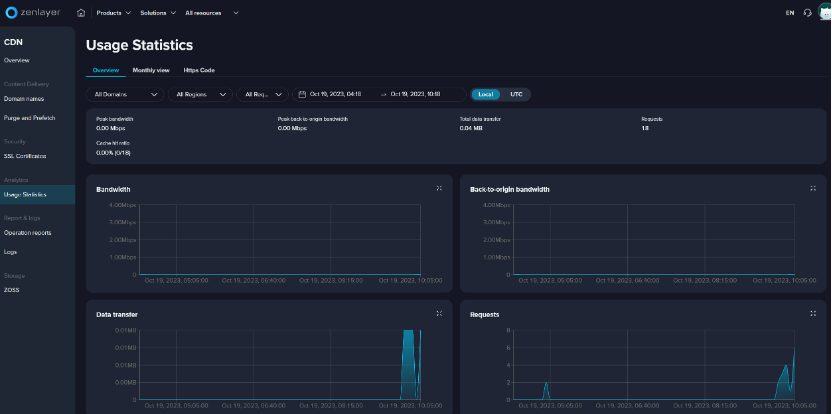
Task: Maximize the Data transfer chart
Action: [439, 313]
